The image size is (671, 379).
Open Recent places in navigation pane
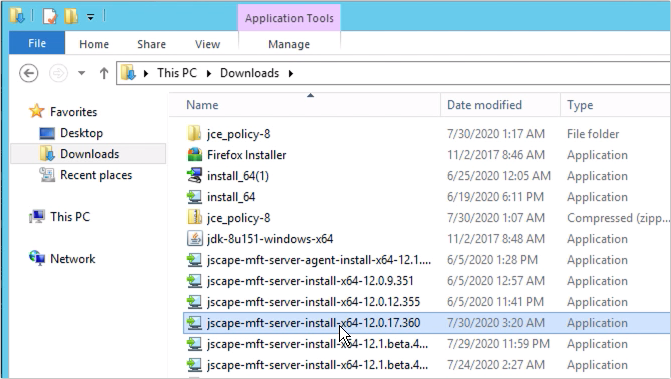(x=96, y=175)
